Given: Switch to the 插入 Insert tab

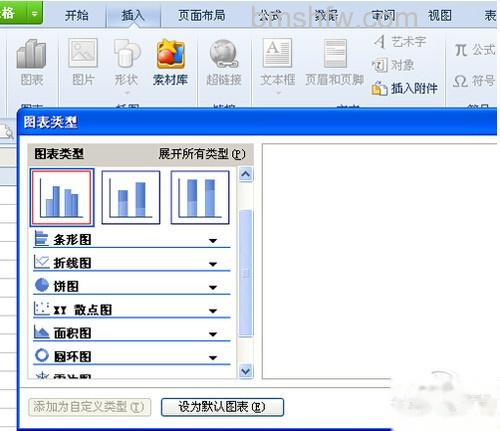Looking at the screenshot, I should [x=133, y=15].
